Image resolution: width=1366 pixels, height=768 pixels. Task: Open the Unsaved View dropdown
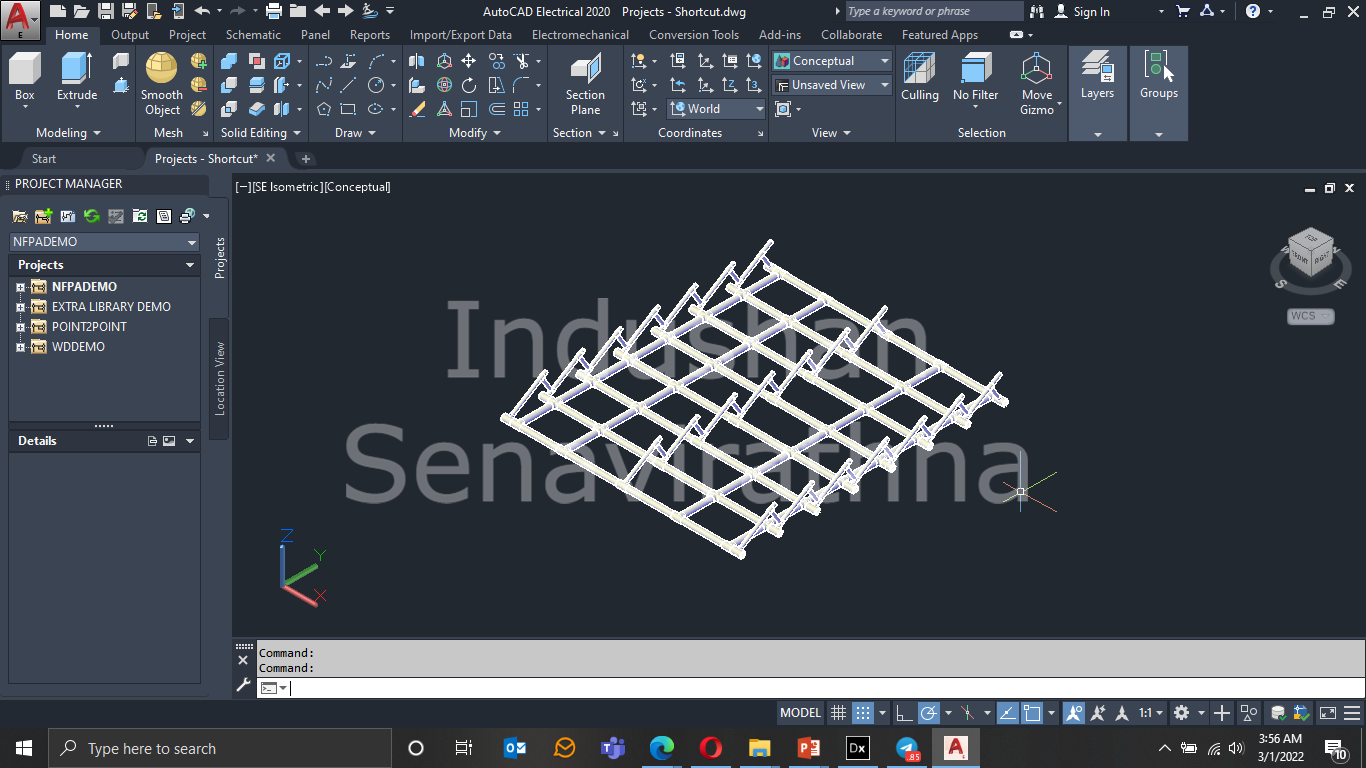(x=831, y=85)
